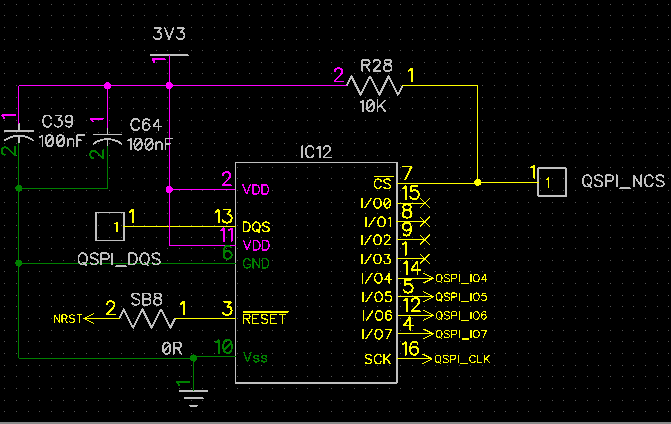Screen dimensions: 671x424
Task: Click the QSPI_CLK net arrow connector
Action: (426, 359)
